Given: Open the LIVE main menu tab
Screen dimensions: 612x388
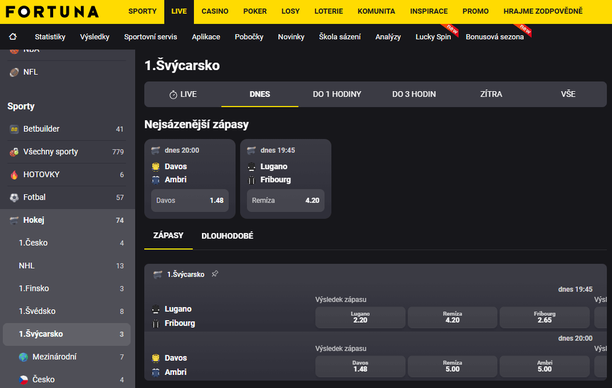Looking at the screenshot, I should click(x=179, y=12).
